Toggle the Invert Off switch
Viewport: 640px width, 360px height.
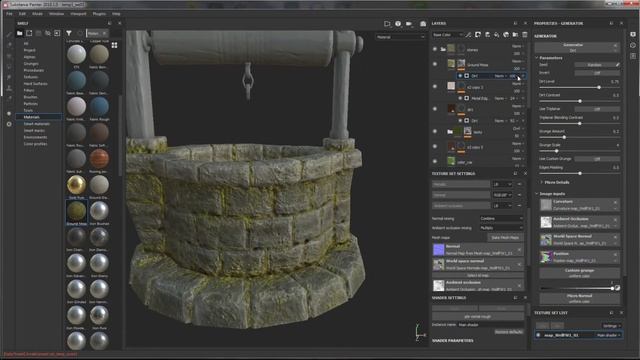coord(597,73)
